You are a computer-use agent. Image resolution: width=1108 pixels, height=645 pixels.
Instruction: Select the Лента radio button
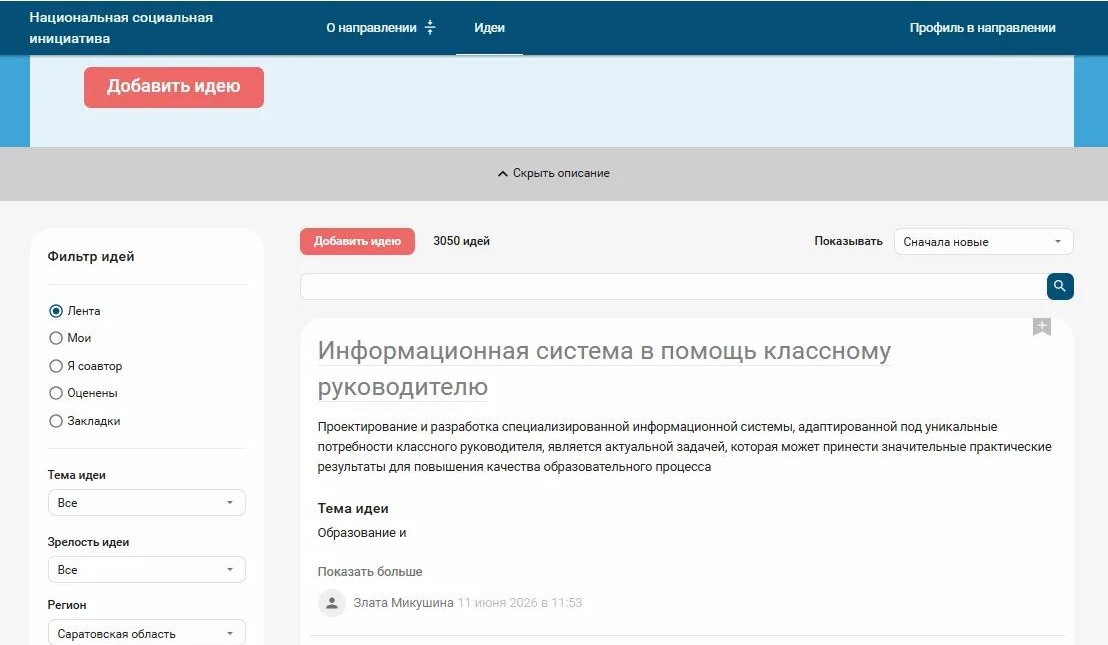(56, 311)
